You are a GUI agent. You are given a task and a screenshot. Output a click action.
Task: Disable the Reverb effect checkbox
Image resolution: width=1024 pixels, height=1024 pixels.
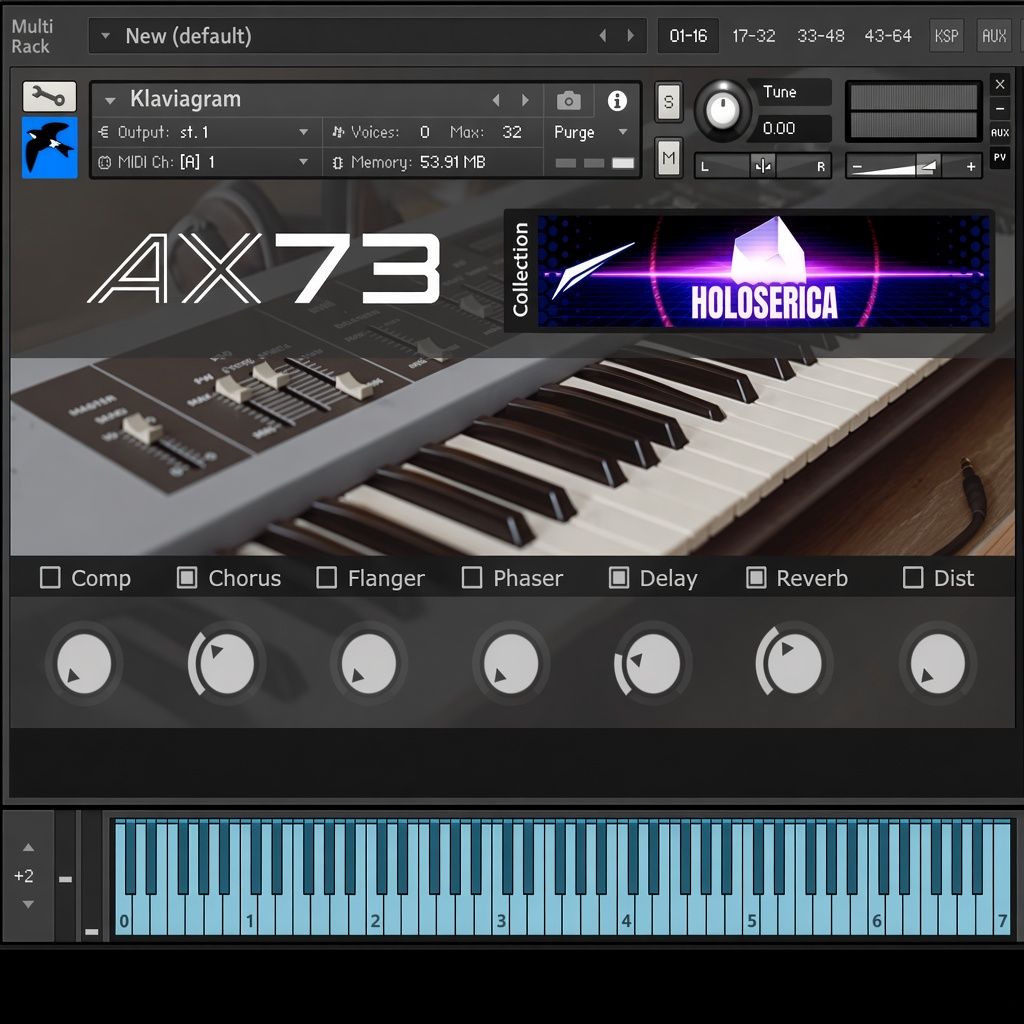point(756,578)
